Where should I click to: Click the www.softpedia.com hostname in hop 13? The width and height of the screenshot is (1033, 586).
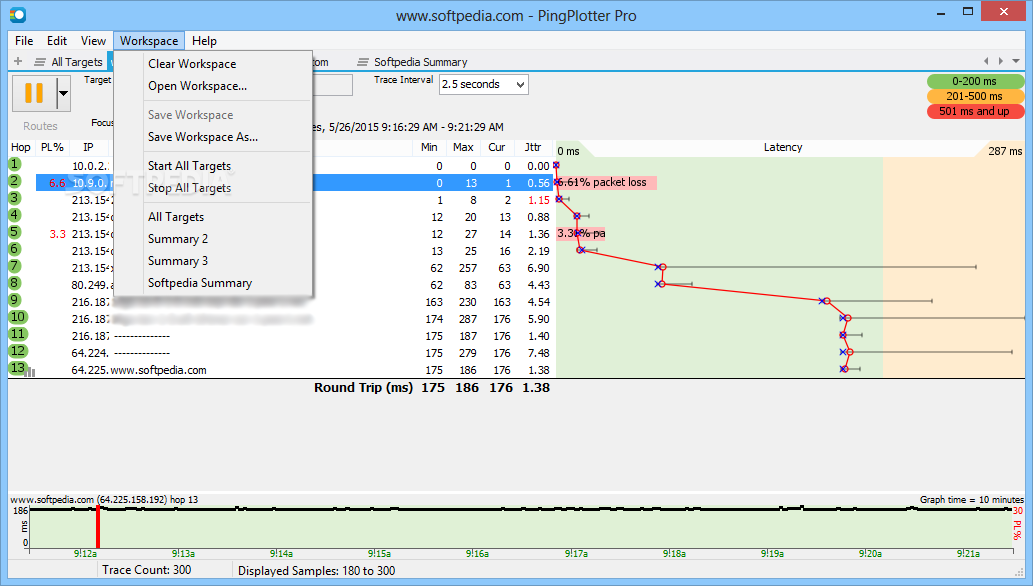tap(159, 370)
